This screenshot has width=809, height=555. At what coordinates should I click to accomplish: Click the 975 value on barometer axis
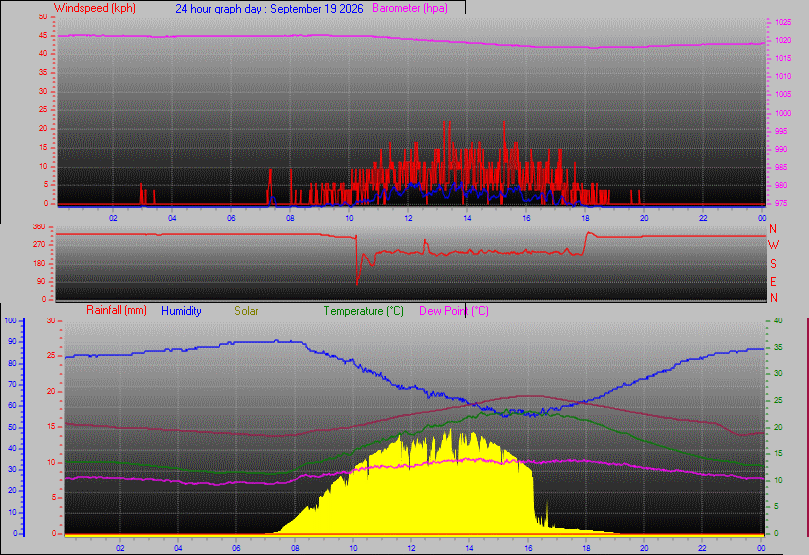pyautogui.click(x=781, y=203)
